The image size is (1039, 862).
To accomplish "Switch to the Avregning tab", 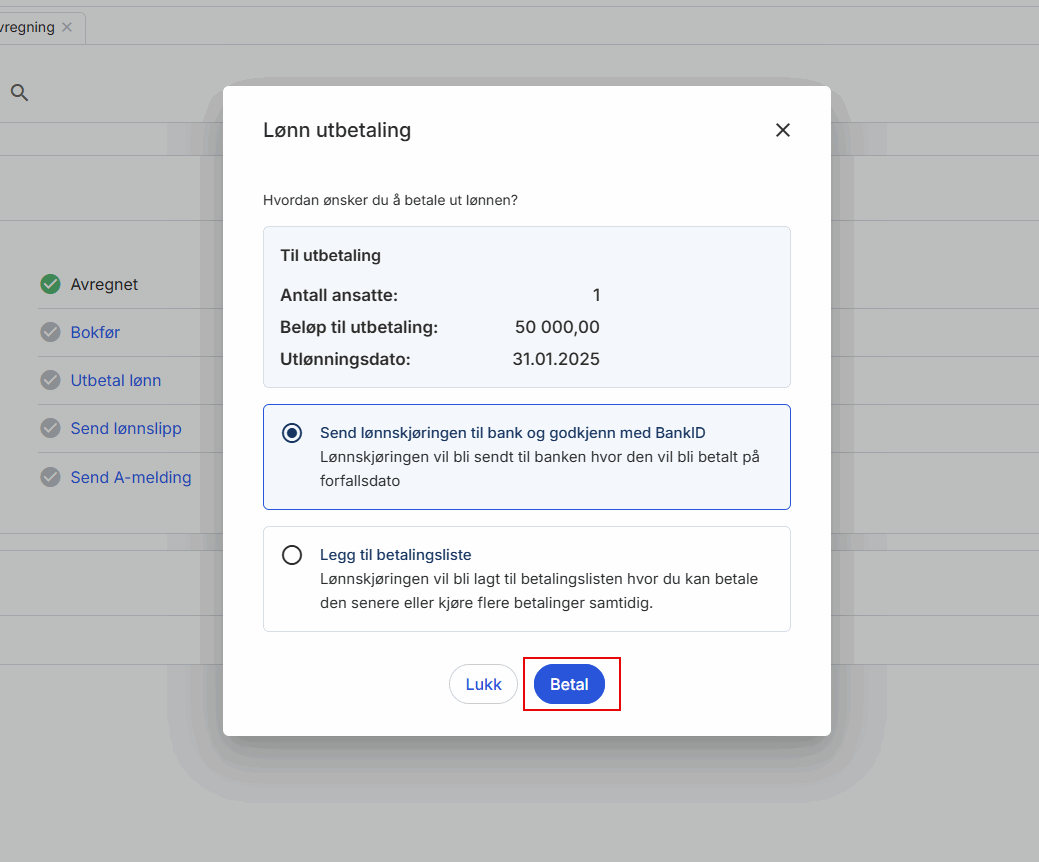I will pyautogui.click(x=27, y=27).
